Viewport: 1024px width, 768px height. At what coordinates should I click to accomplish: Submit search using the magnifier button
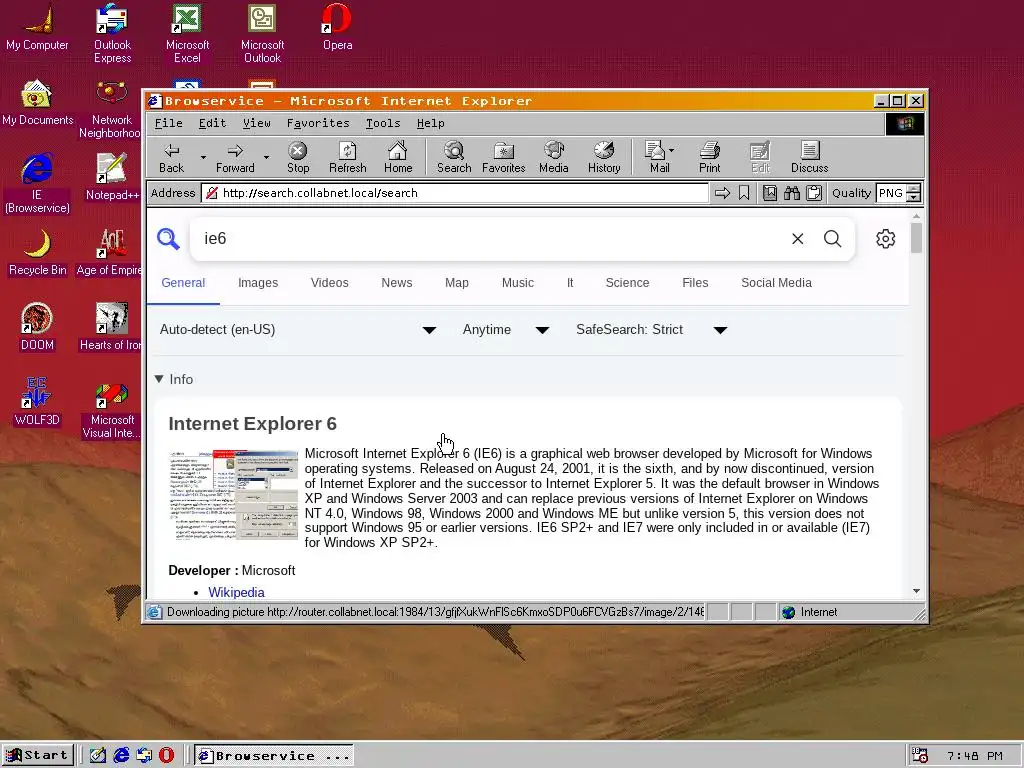(833, 239)
